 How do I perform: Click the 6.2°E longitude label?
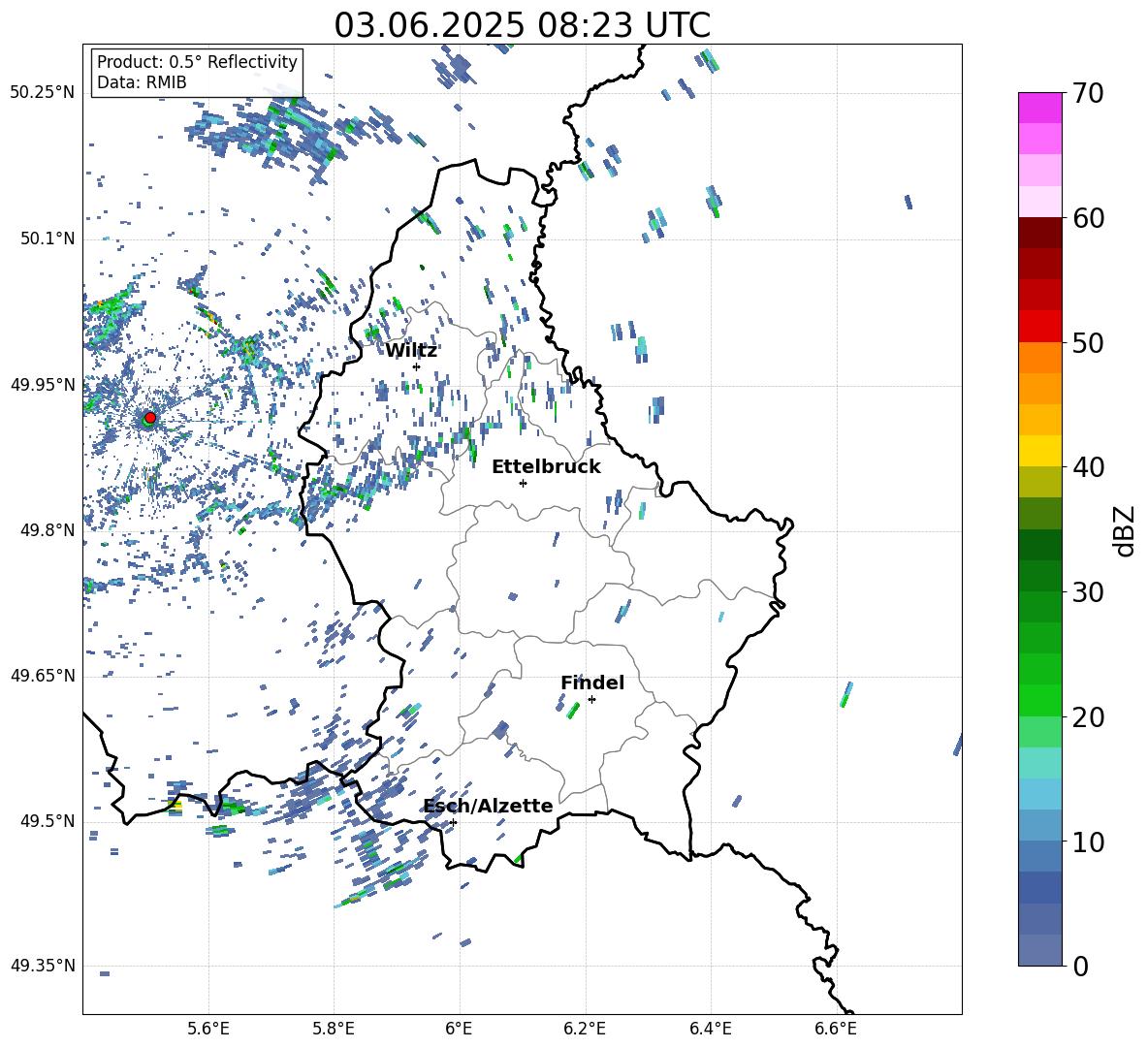click(x=585, y=1029)
